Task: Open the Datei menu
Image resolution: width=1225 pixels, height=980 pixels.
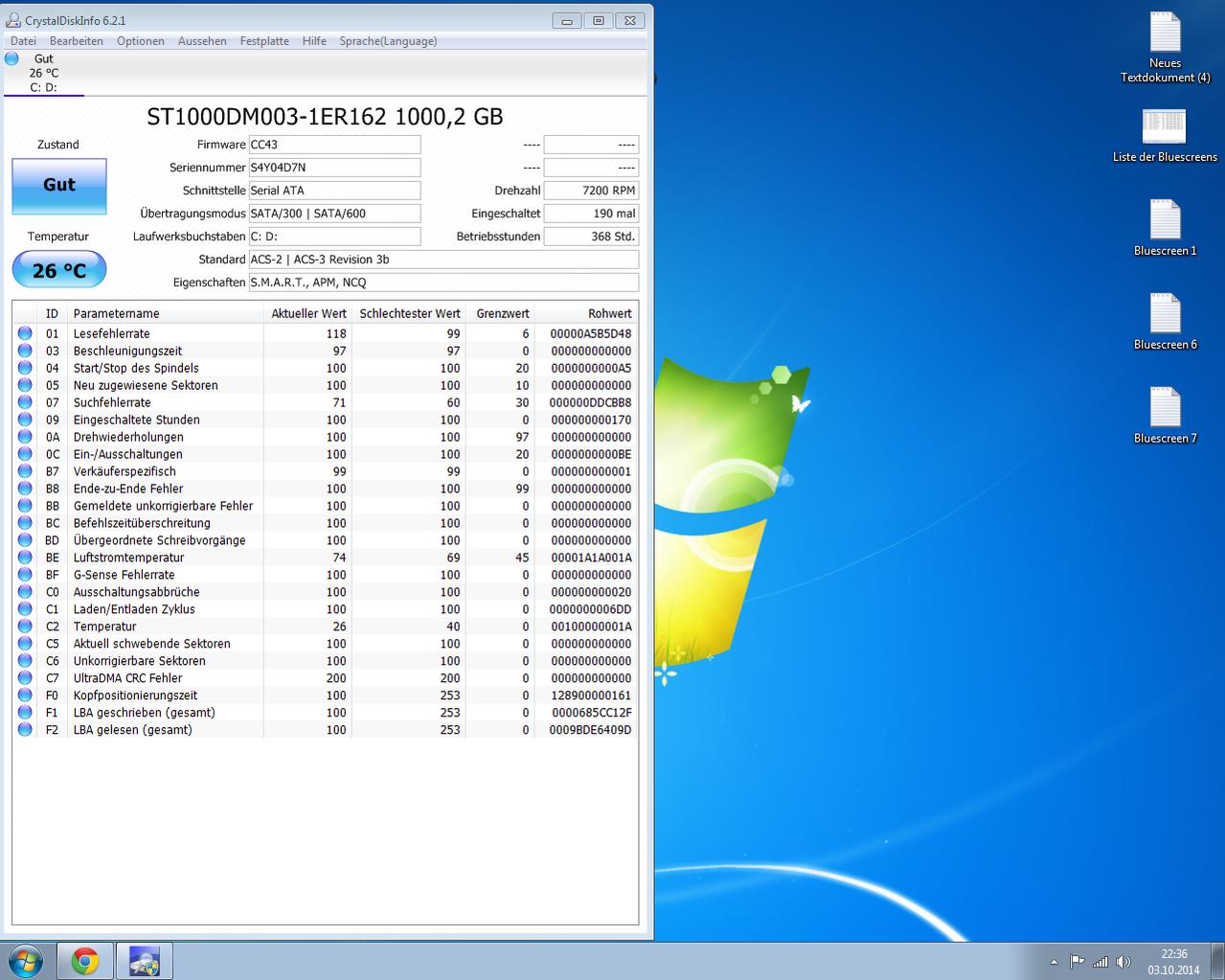Action: pos(23,41)
